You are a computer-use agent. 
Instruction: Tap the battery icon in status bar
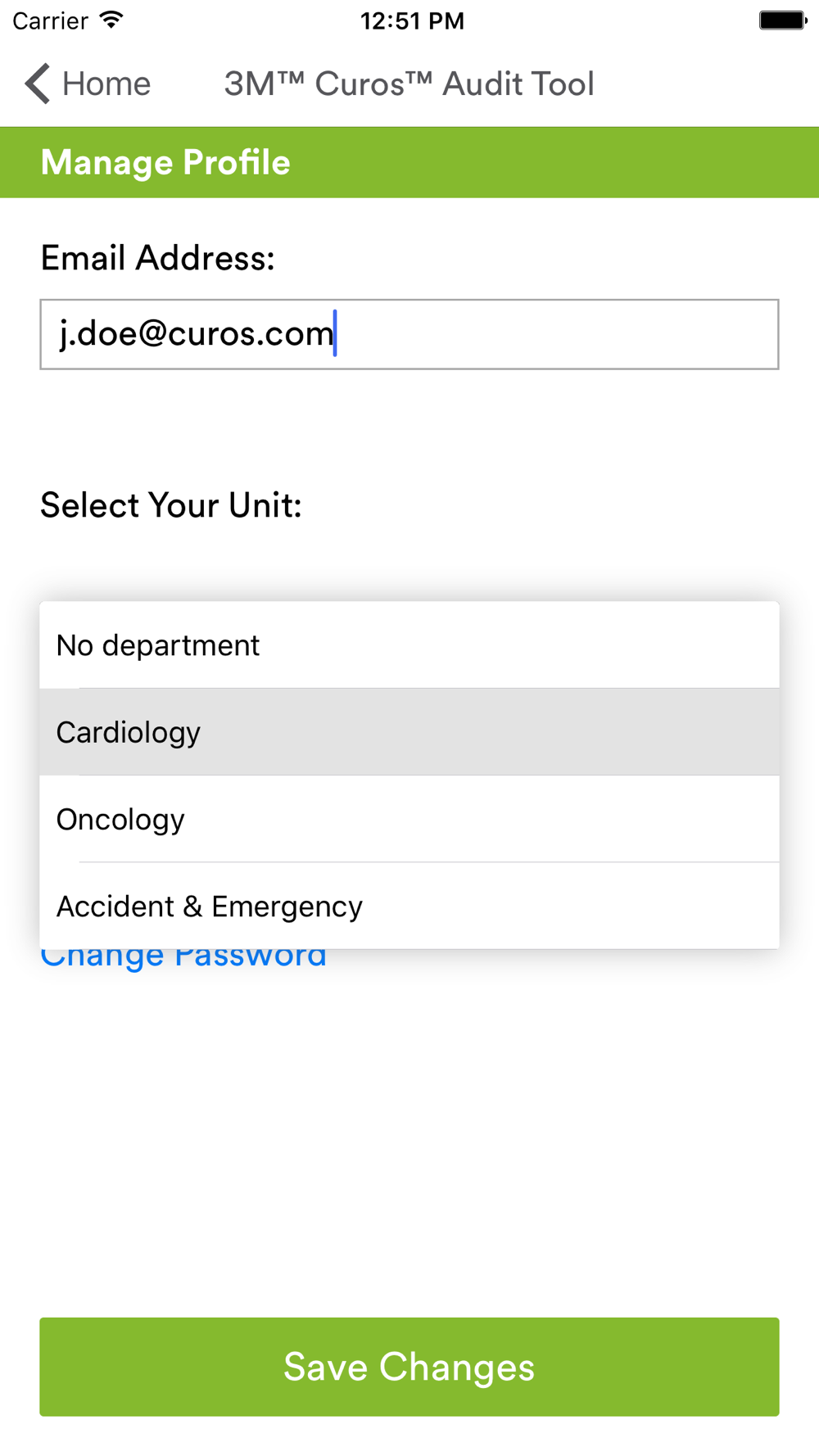783,20
